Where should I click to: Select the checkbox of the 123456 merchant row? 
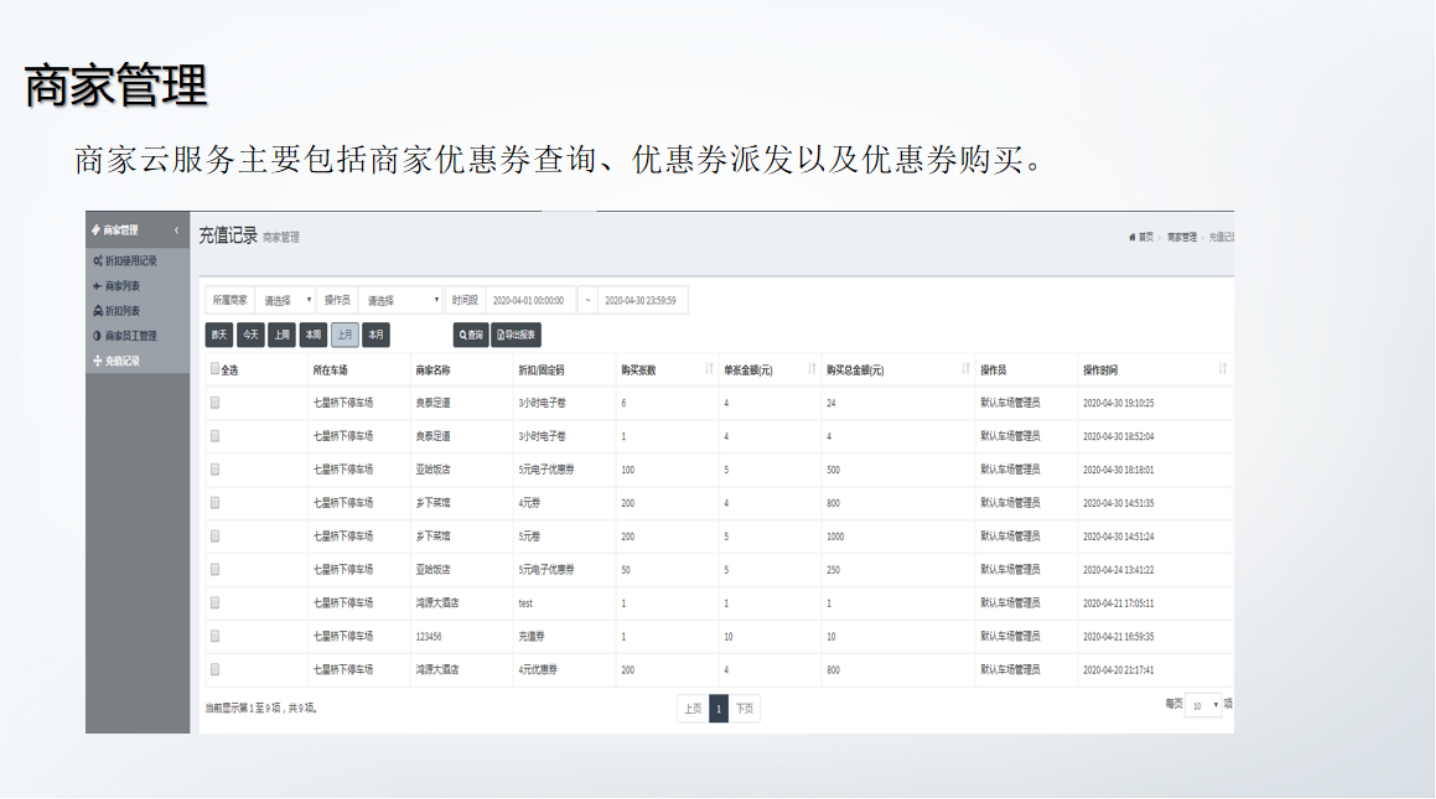point(215,636)
